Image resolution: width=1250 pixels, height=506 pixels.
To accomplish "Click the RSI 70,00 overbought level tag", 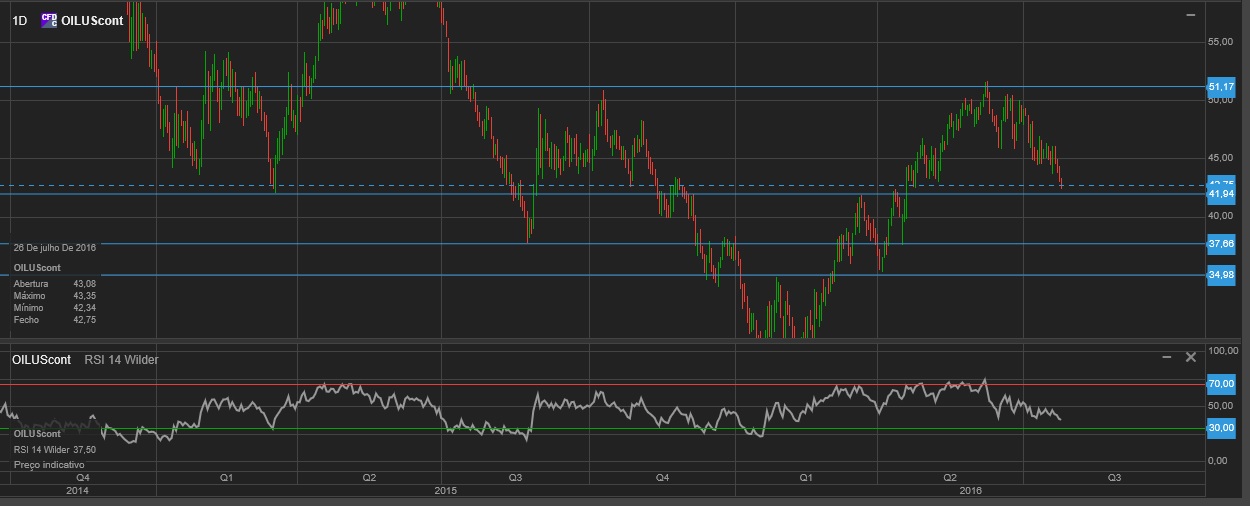I will [x=1222, y=383].
